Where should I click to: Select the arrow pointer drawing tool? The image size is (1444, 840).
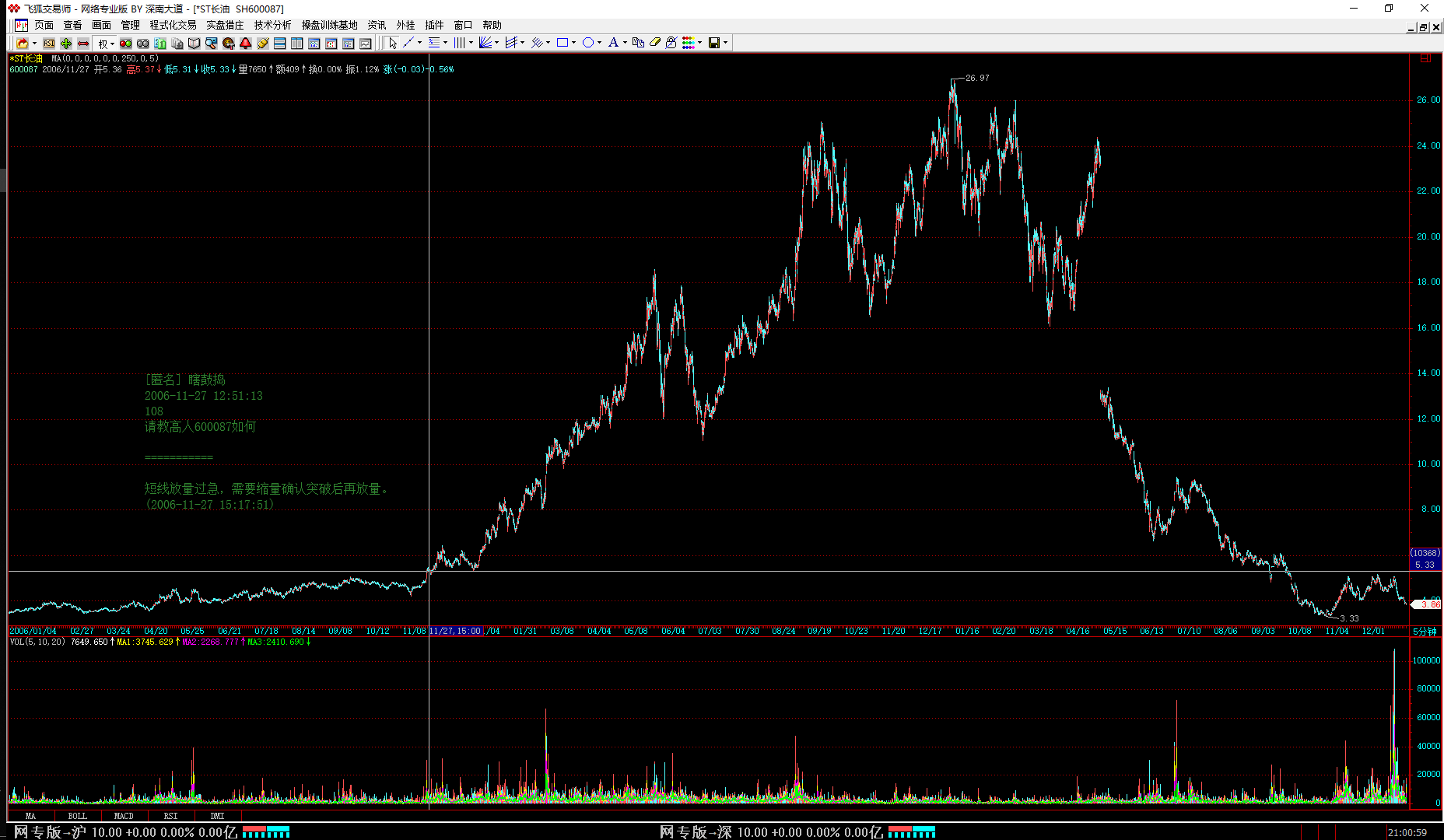tap(393, 44)
